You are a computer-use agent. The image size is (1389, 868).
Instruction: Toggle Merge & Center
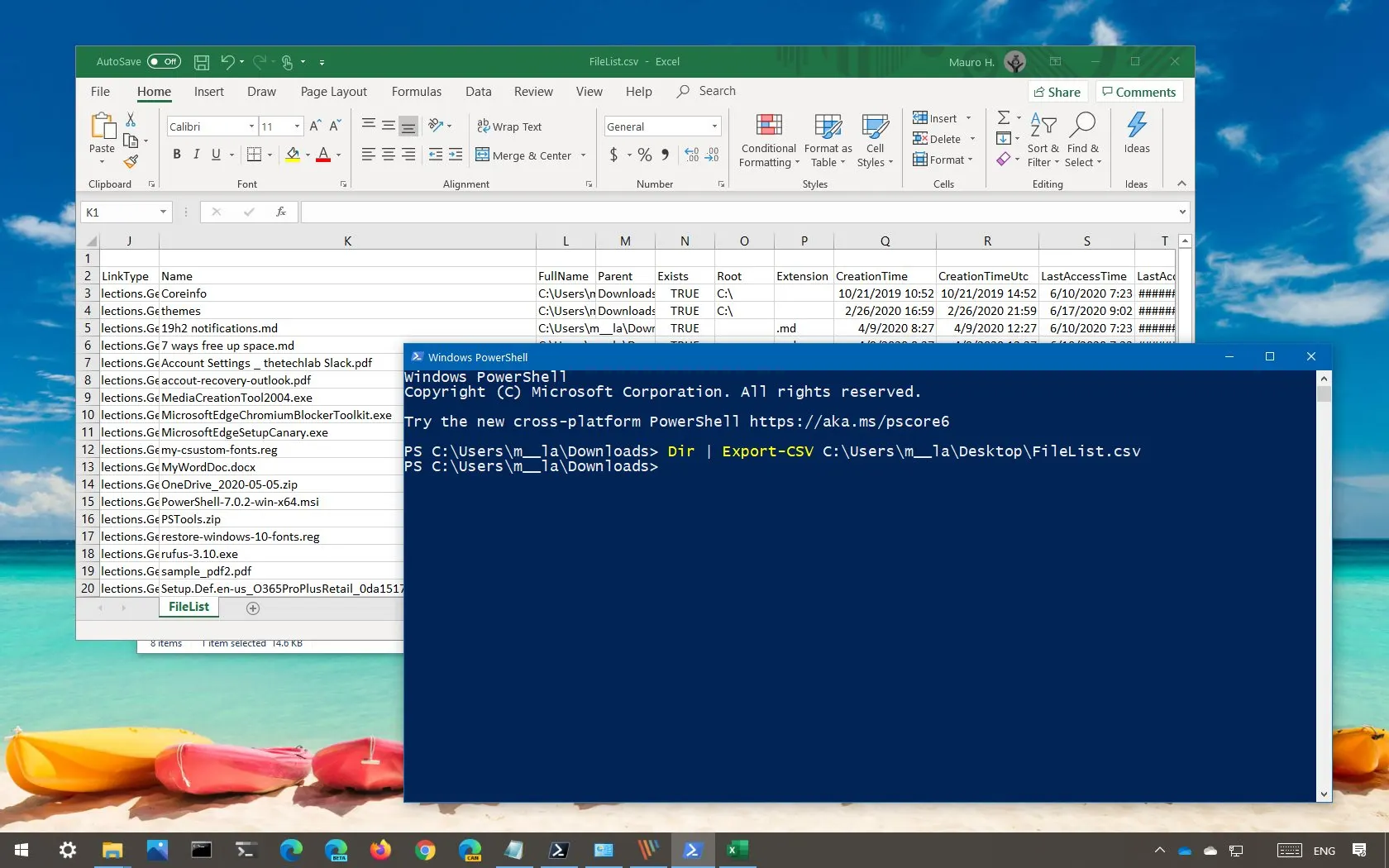(x=525, y=155)
